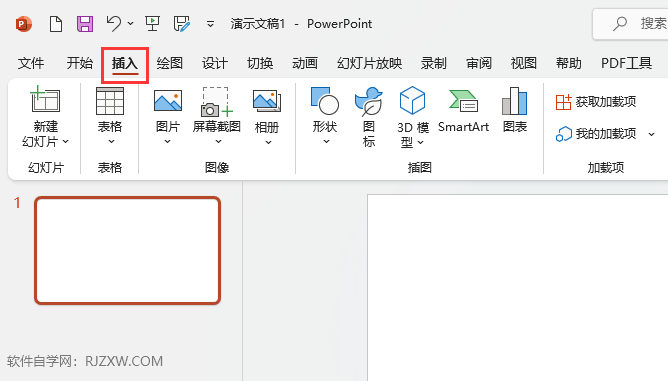The width and height of the screenshot is (668, 381).
Task: Switch to the 幻灯片放映 tab
Action: 369,64
